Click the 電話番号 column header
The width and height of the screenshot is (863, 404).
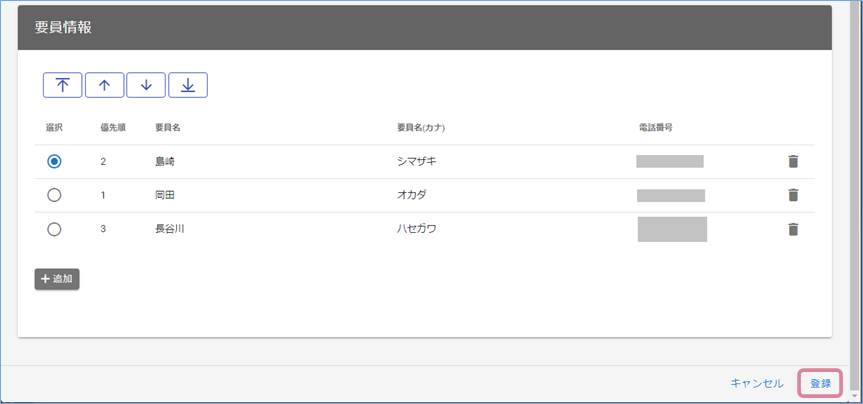[x=655, y=128]
